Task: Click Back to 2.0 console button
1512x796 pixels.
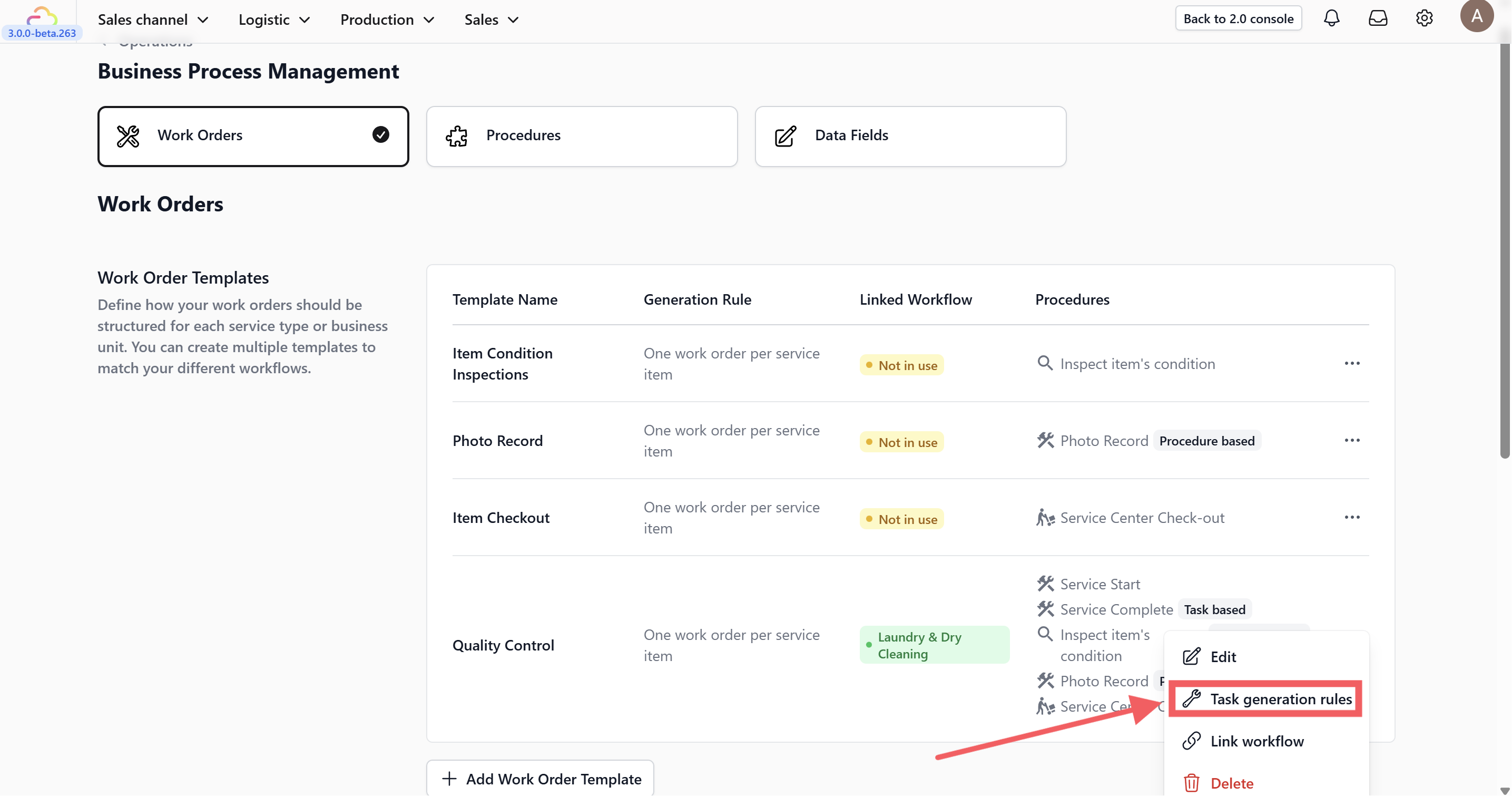Action: tap(1238, 19)
